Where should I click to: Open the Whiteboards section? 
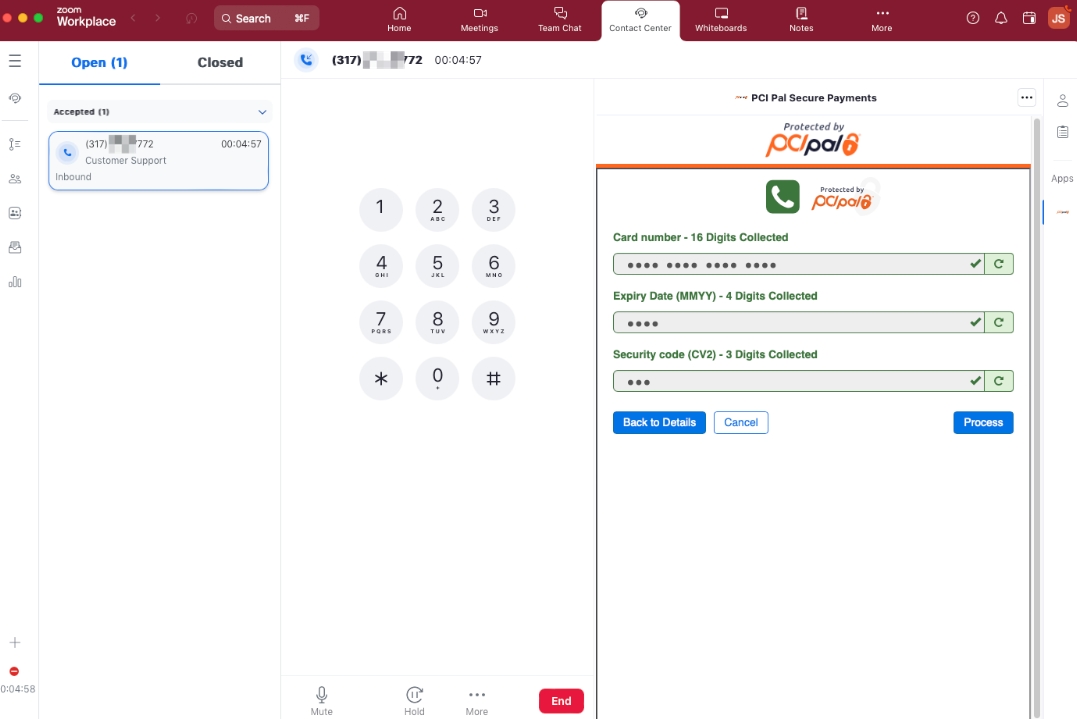coord(720,20)
